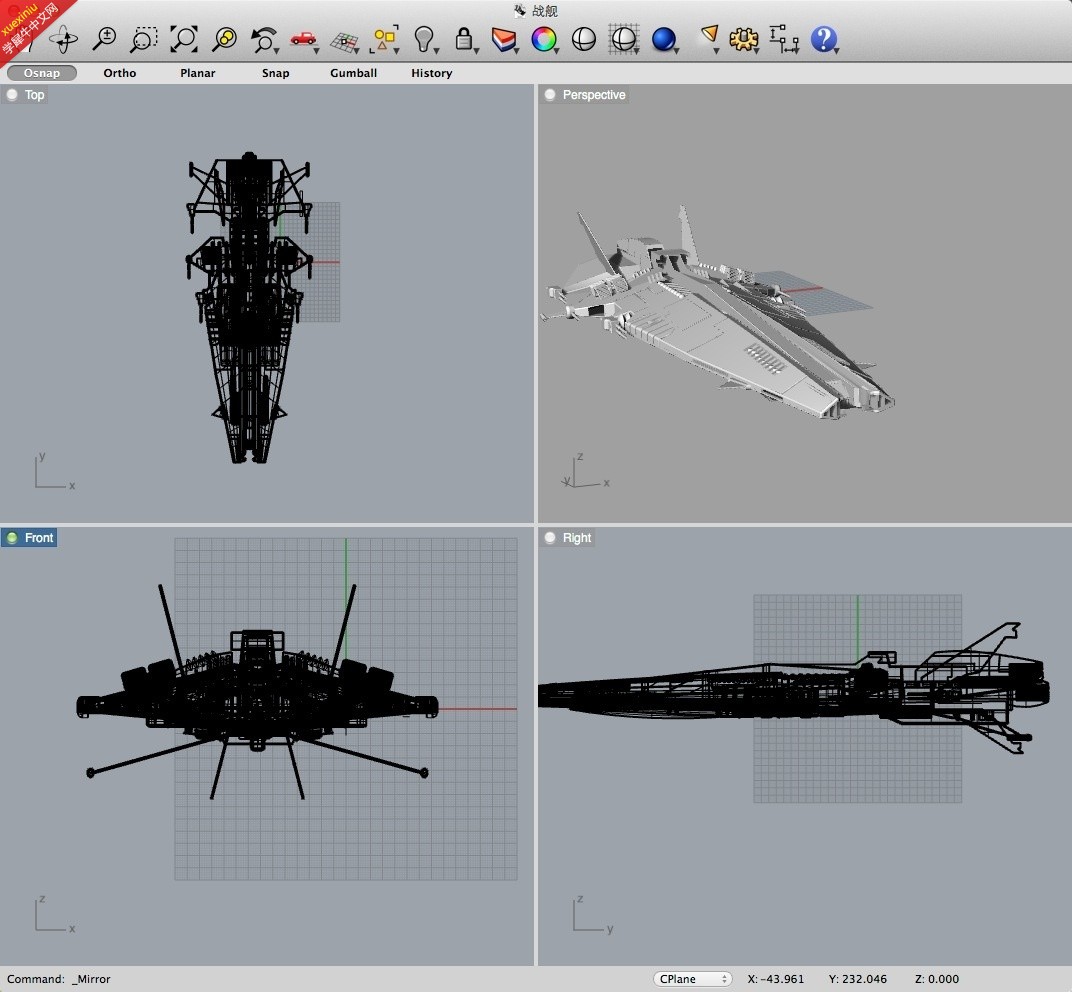Select the Dimension tool icon

point(783,39)
